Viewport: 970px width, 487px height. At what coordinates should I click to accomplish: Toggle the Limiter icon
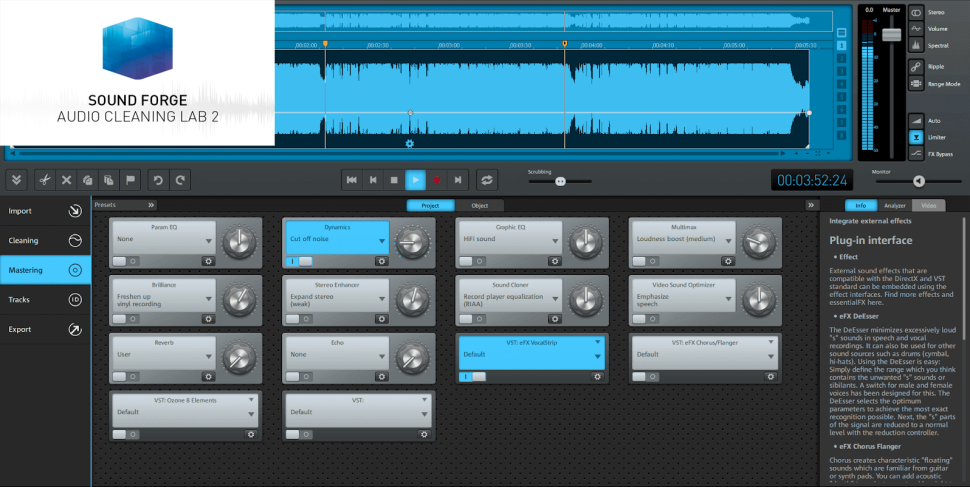(916, 137)
